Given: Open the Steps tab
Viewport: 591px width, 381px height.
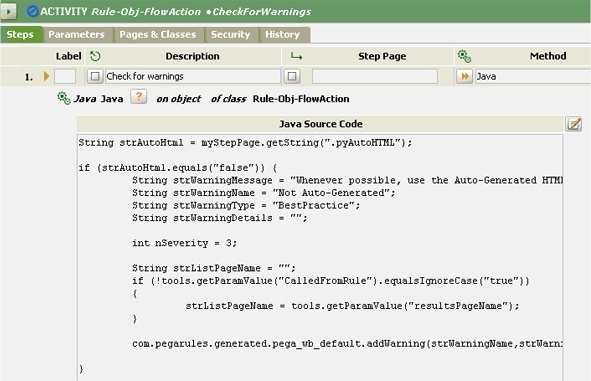Looking at the screenshot, I should point(20,35).
